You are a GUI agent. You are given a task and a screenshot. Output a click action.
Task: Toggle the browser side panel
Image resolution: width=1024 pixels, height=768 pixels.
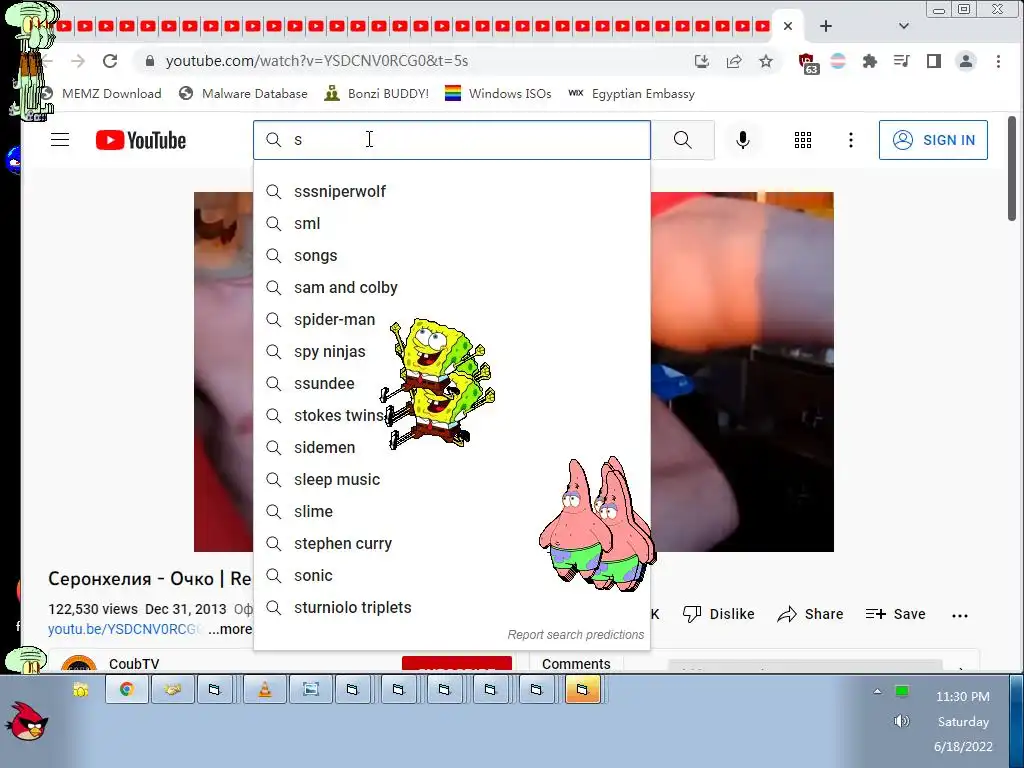click(x=933, y=61)
